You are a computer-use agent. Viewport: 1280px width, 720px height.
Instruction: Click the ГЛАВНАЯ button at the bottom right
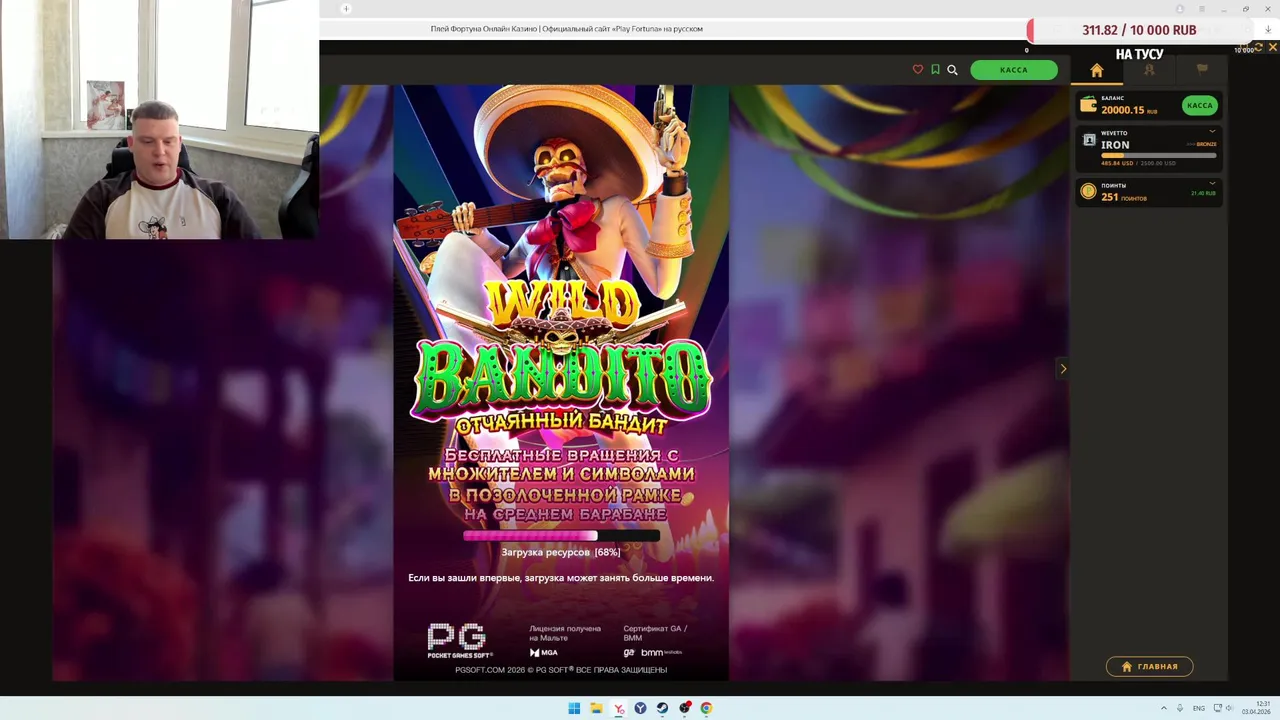[1149, 666]
